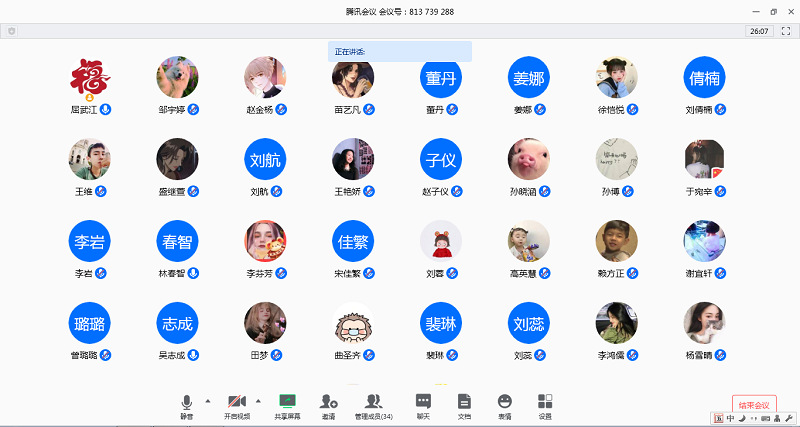
Task: Click the microphone icon next to 刘航
Action: (280, 191)
